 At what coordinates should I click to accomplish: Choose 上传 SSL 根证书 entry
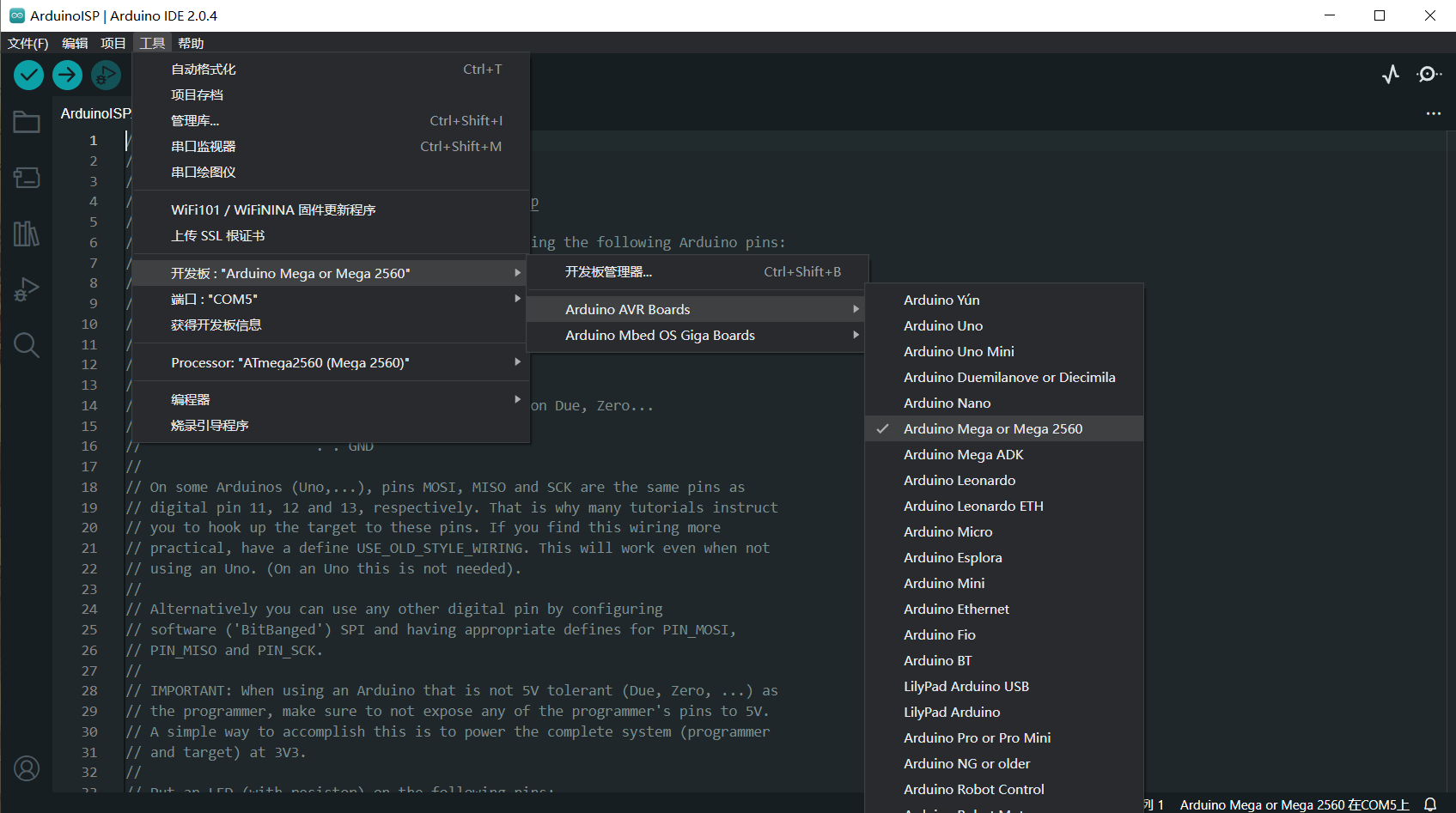(x=331, y=235)
